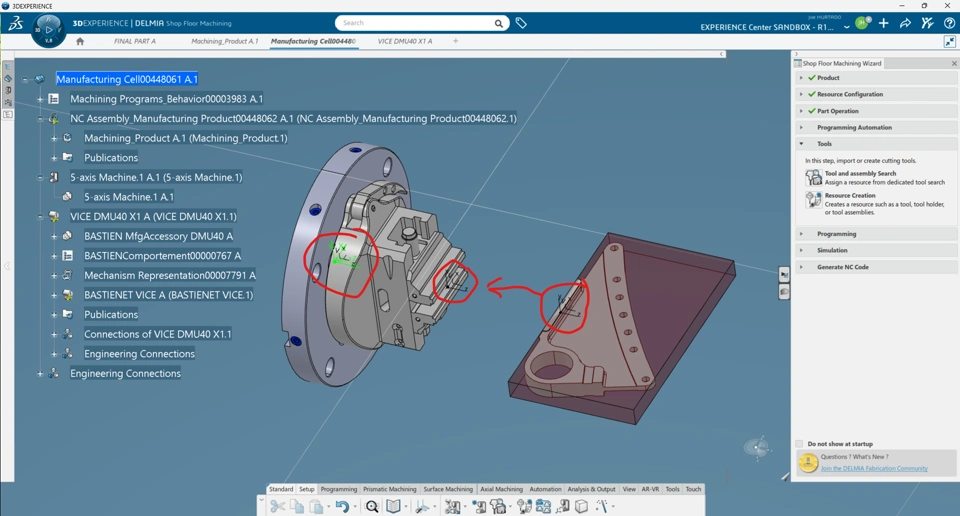Click Resource Creation text in wizard
The height and width of the screenshot is (516, 960).
click(x=850, y=196)
